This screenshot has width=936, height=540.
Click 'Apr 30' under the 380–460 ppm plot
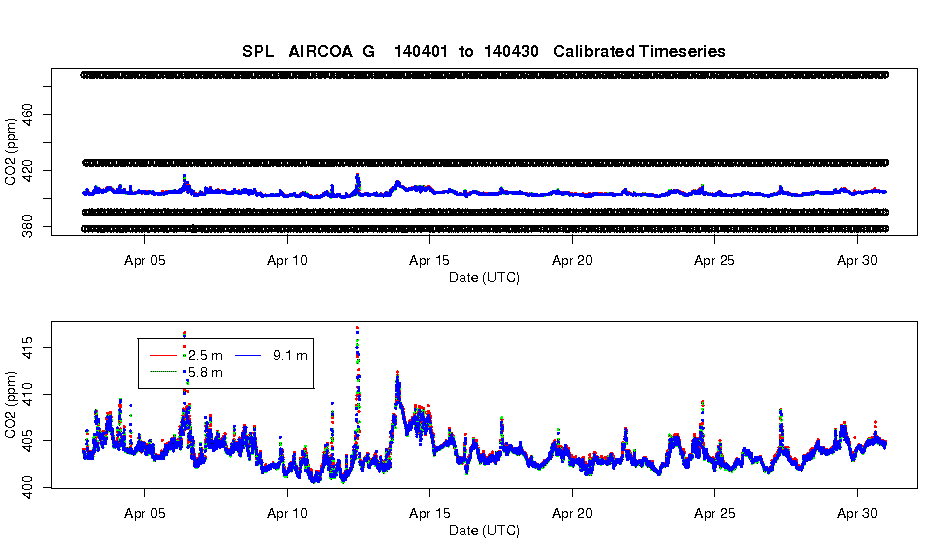point(857,261)
